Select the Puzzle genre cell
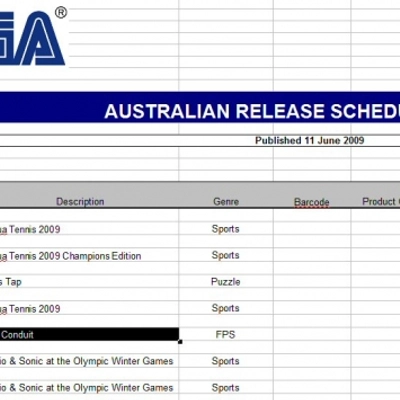The image size is (400, 400). coord(226,282)
